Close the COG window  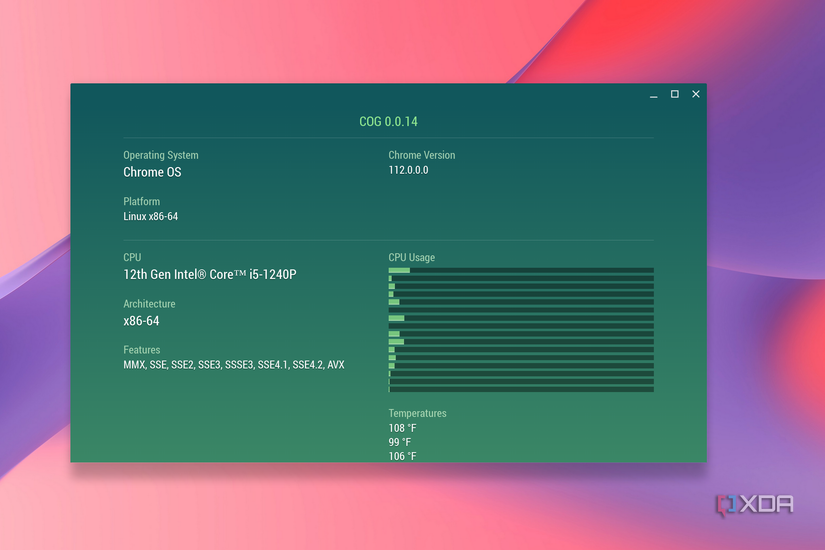tap(696, 94)
